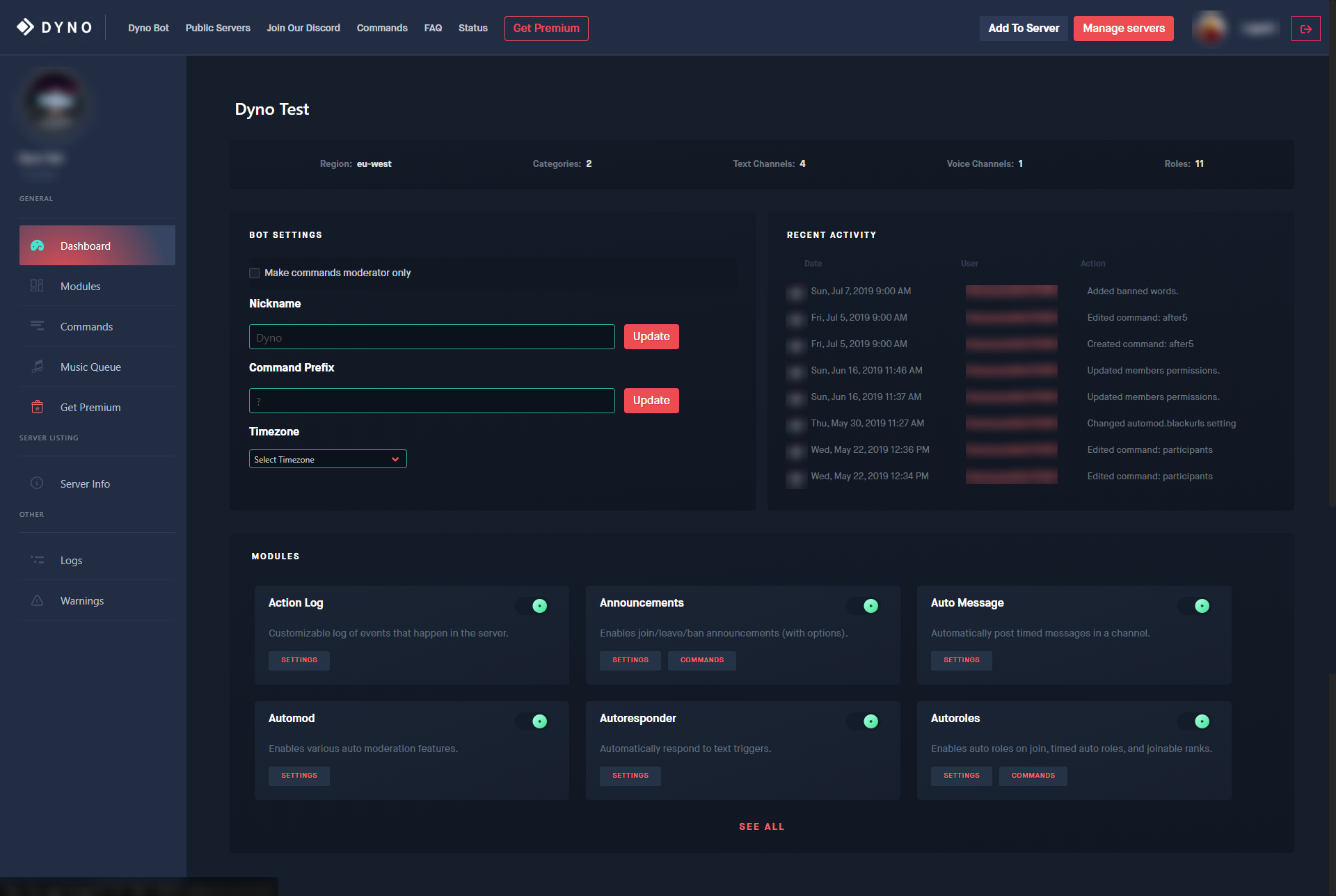
Task: Open Server Info from the sidebar
Action: [x=37, y=483]
